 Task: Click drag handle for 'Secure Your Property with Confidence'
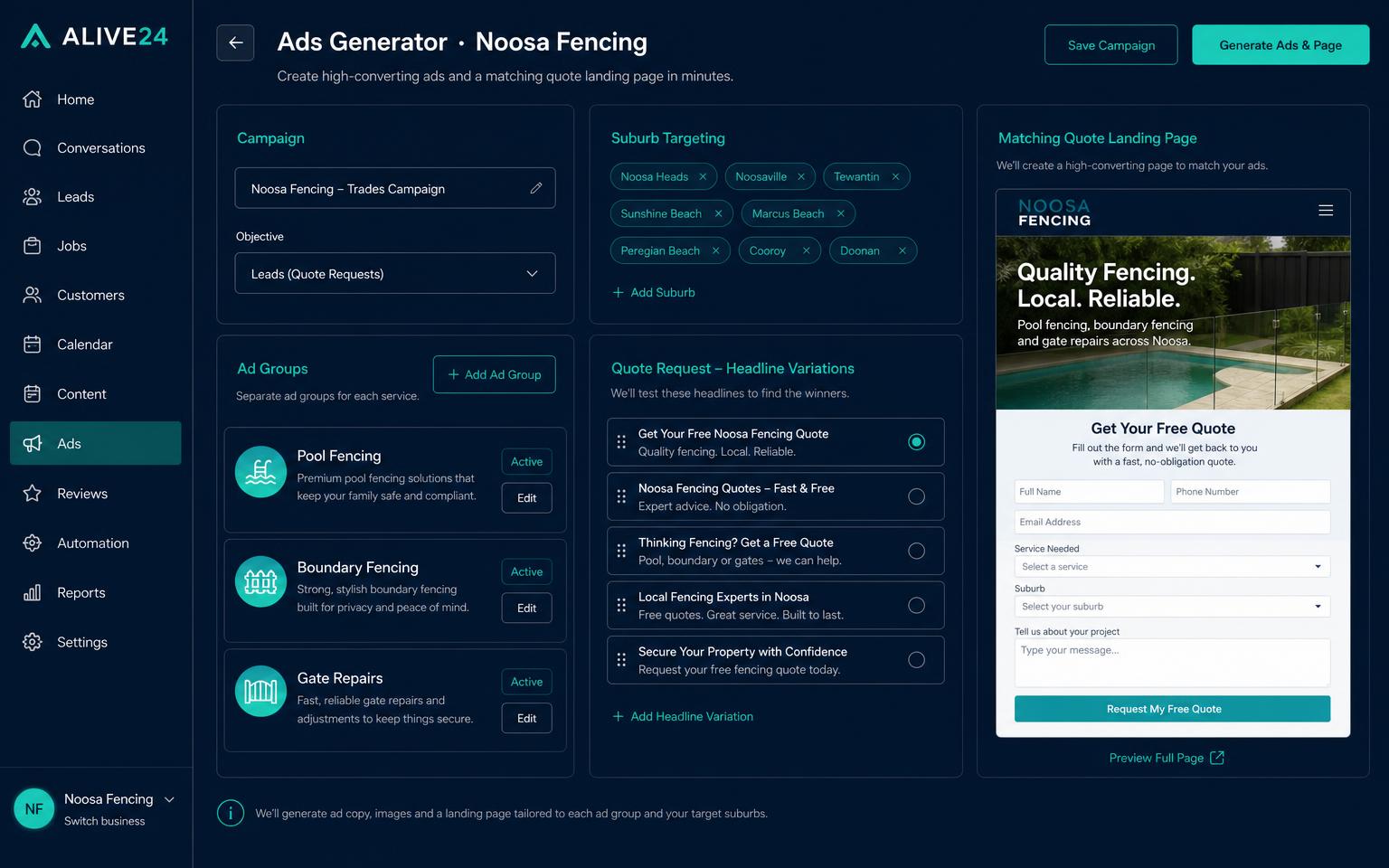(x=621, y=660)
